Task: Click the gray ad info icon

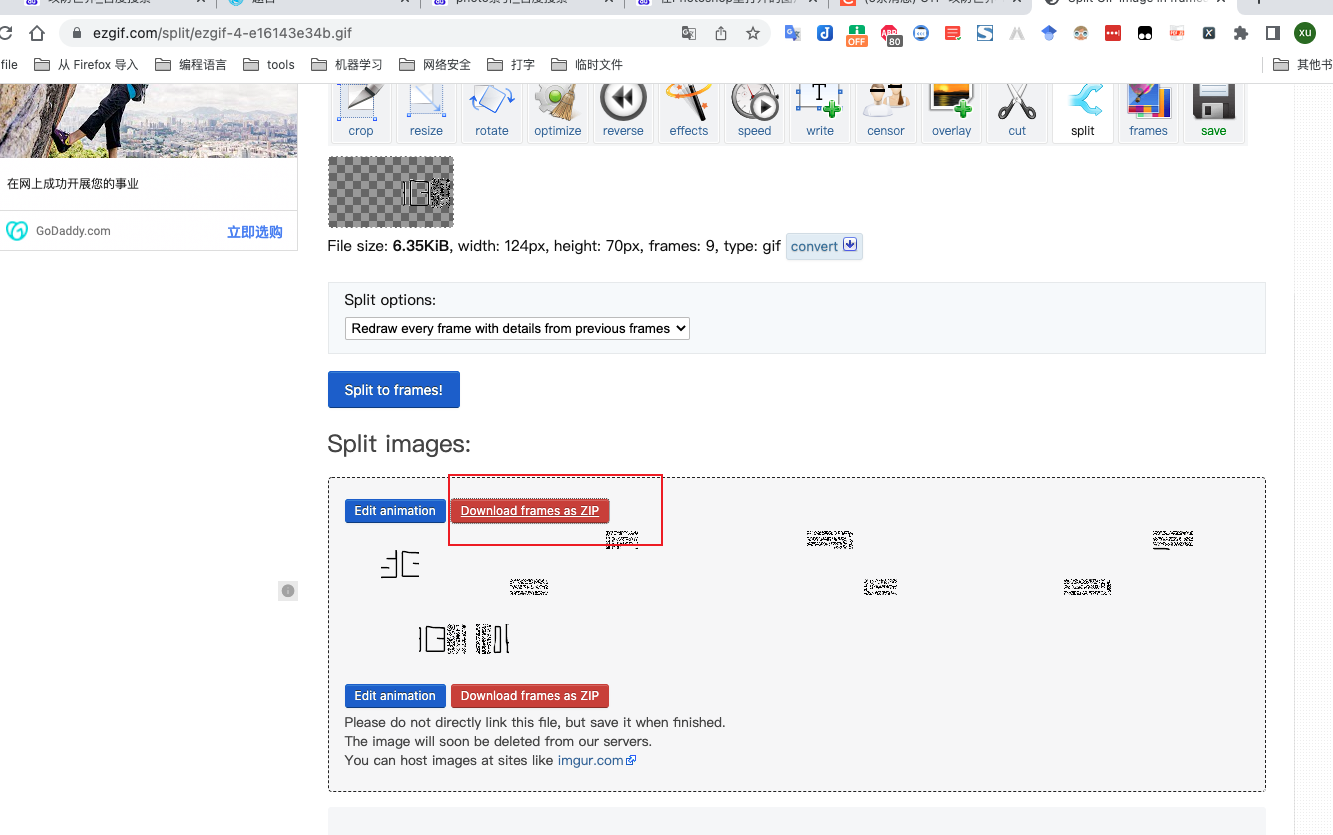Action: click(x=288, y=591)
